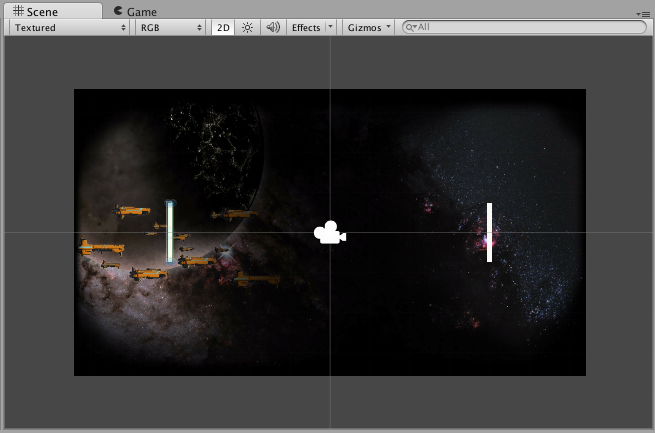Click the magnifier icon in search field
The image size is (655, 433).
410,28
